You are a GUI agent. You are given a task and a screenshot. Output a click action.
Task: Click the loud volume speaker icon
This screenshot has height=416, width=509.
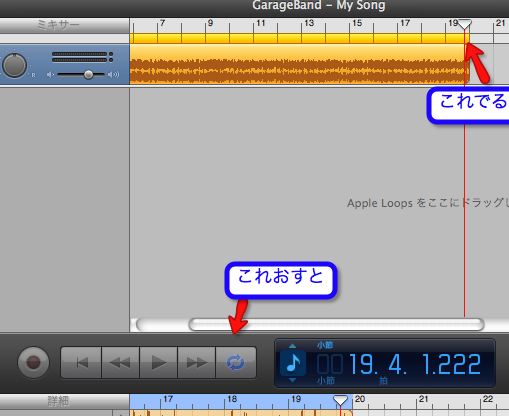114,74
